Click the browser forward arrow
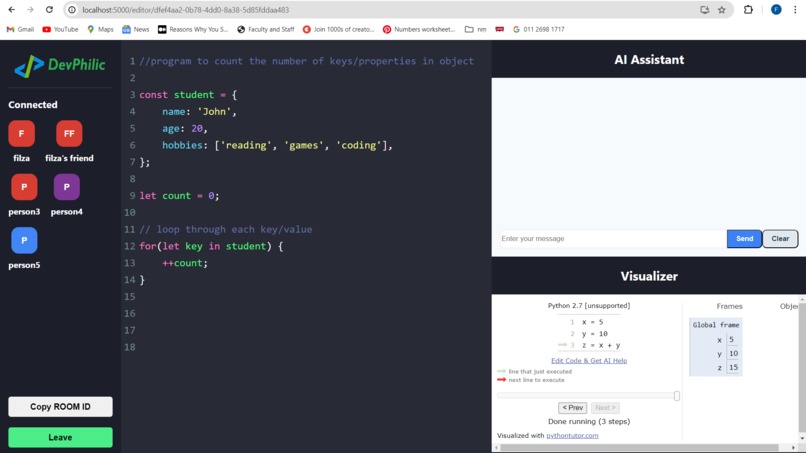The image size is (806, 453). tap(30, 10)
